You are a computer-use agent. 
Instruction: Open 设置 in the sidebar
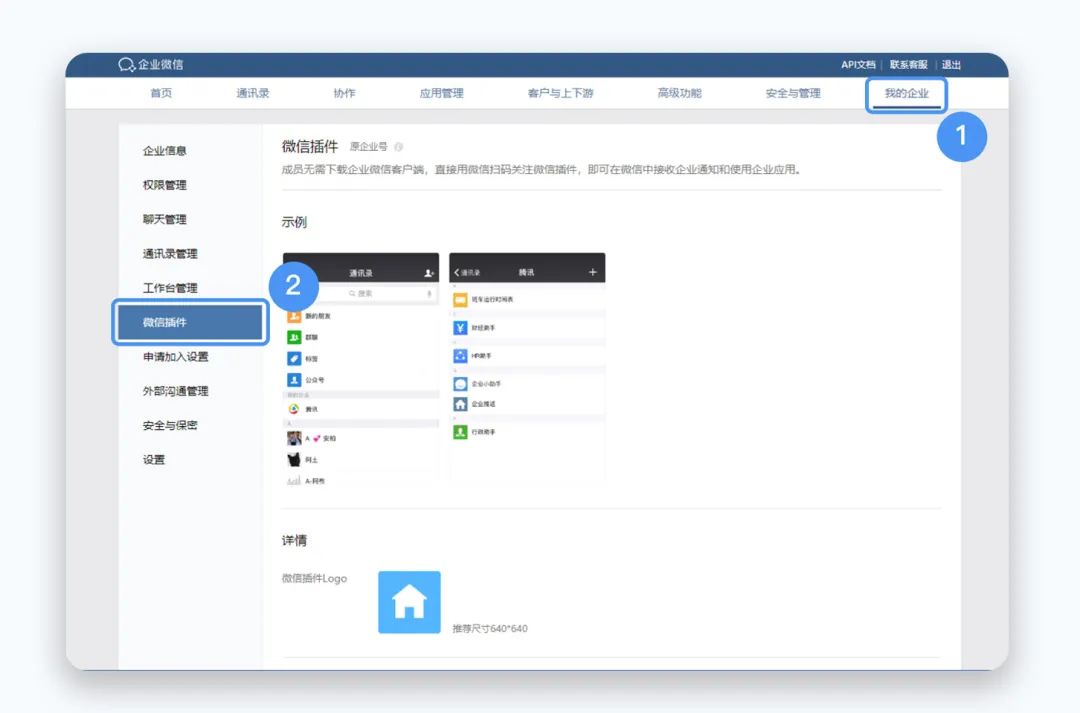(154, 459)
